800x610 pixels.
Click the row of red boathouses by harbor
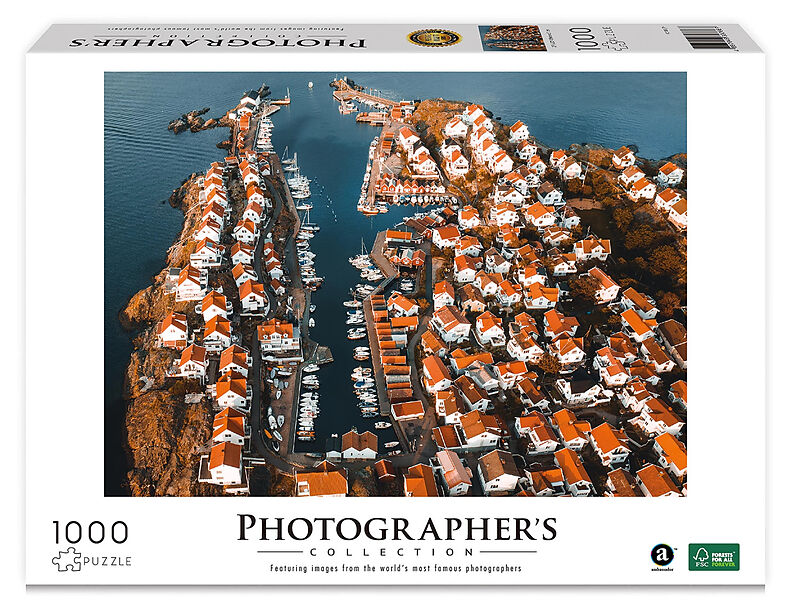[x=412, y=189]
